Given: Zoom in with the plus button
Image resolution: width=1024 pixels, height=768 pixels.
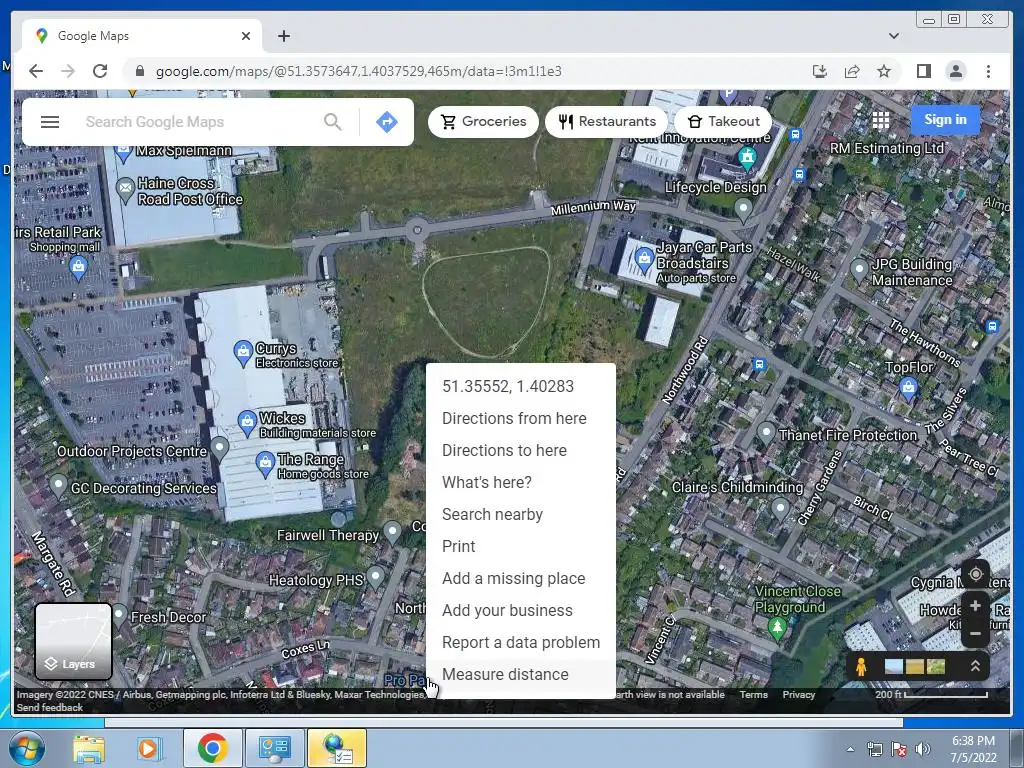Looking at the screenshot, I should (975, 606).
